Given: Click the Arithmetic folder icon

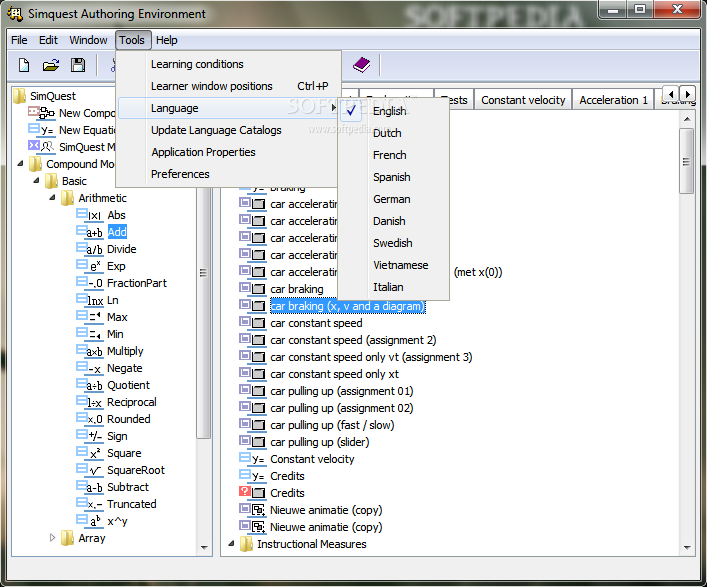Looking at the screenshot, I should point(67,198).
